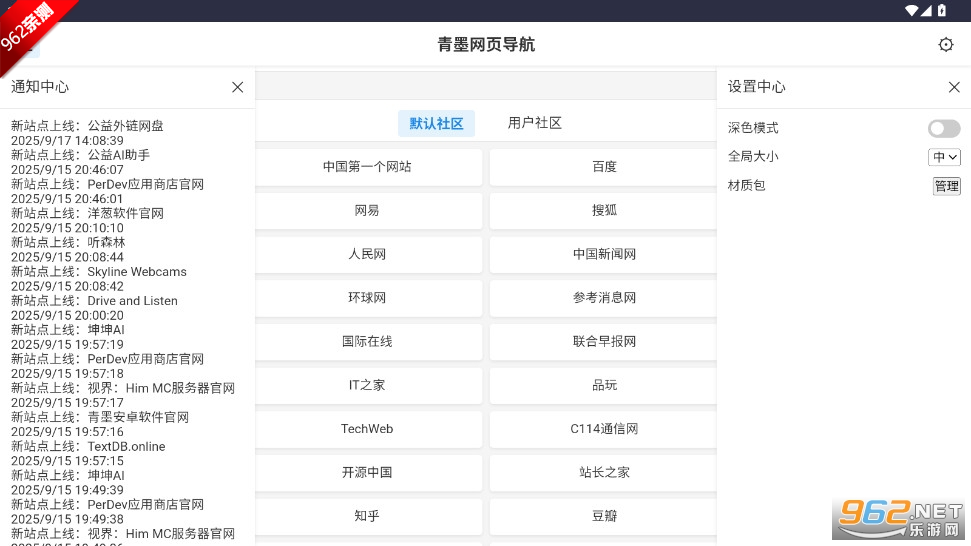
Task: Open the 豆瓣 site card
Action: [x=603, y=516]
